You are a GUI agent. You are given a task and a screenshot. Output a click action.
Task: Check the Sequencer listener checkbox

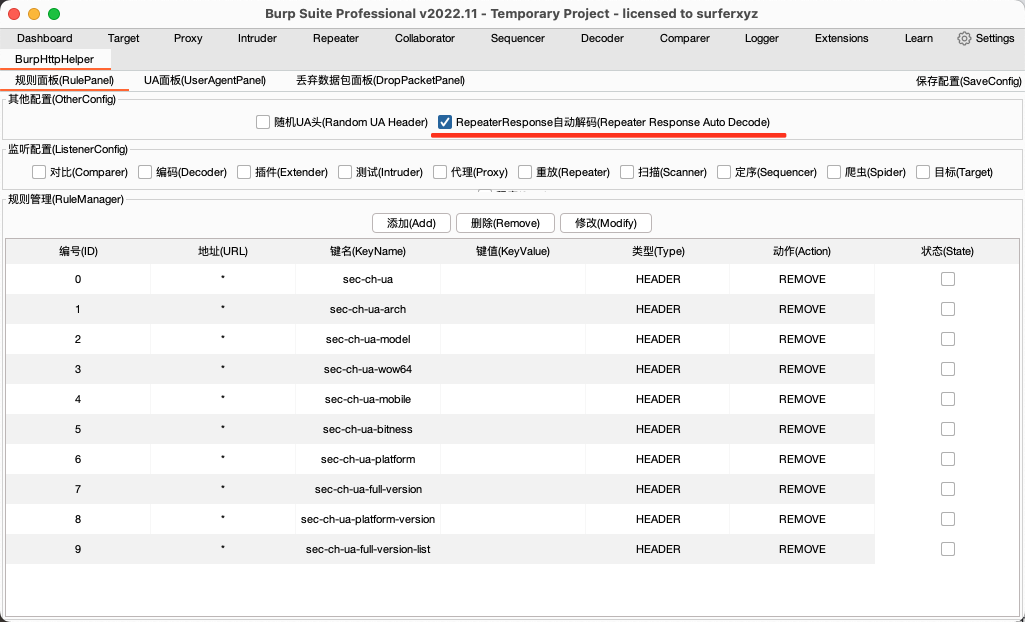click(x=724, y=172)
